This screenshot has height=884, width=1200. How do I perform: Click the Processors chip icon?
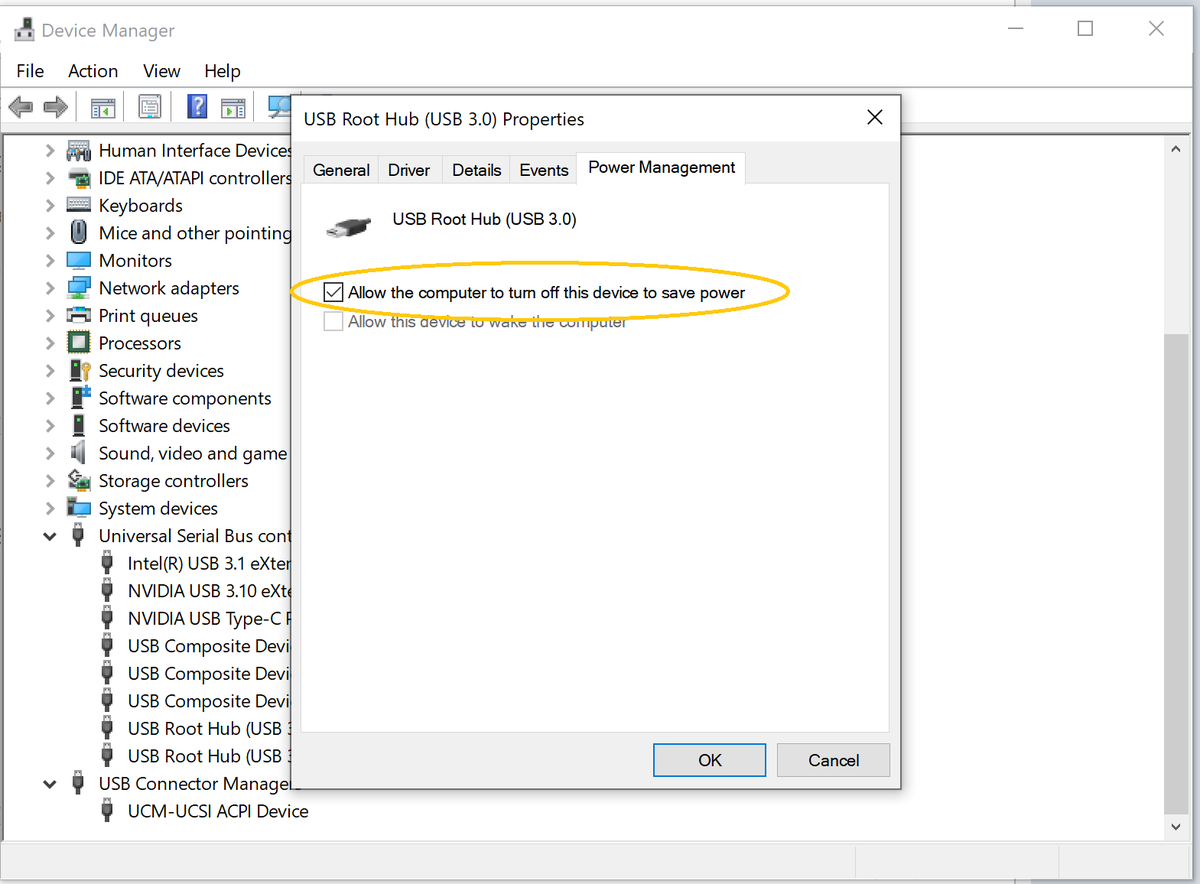pos(79,343)
